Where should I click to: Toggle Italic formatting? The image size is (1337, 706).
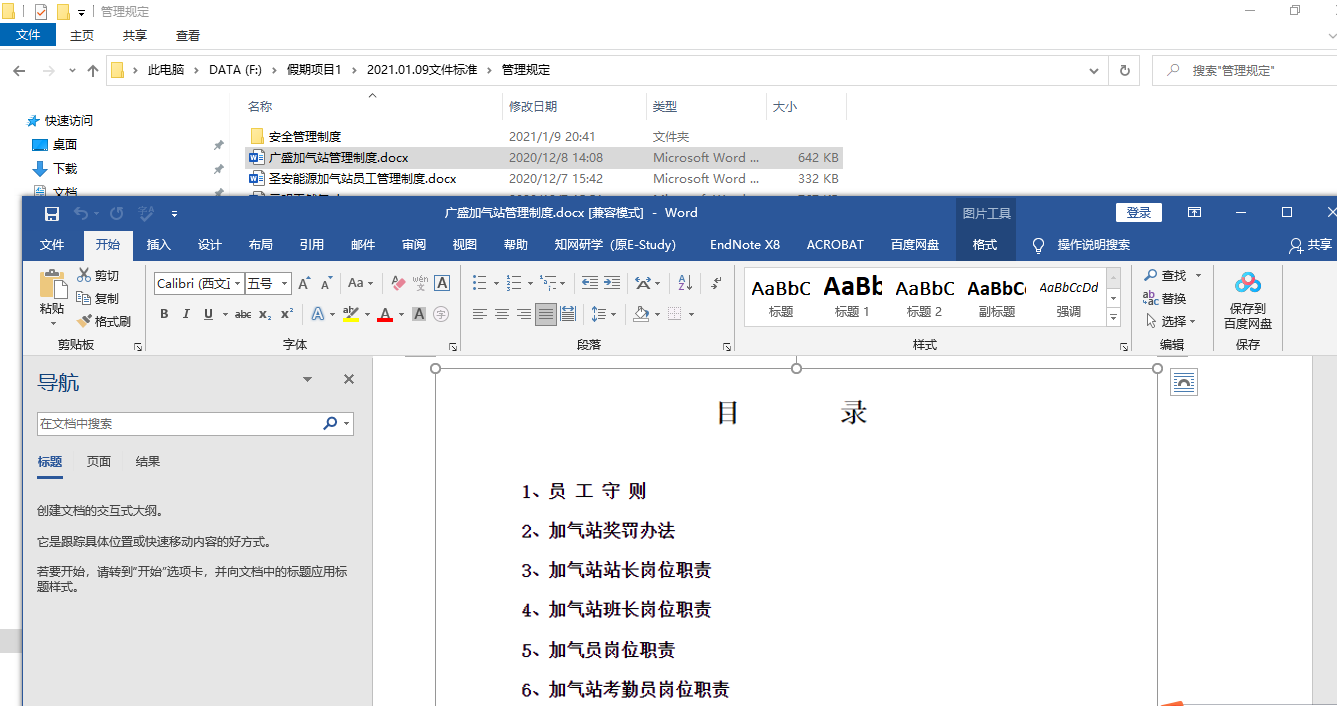(186, 314)
